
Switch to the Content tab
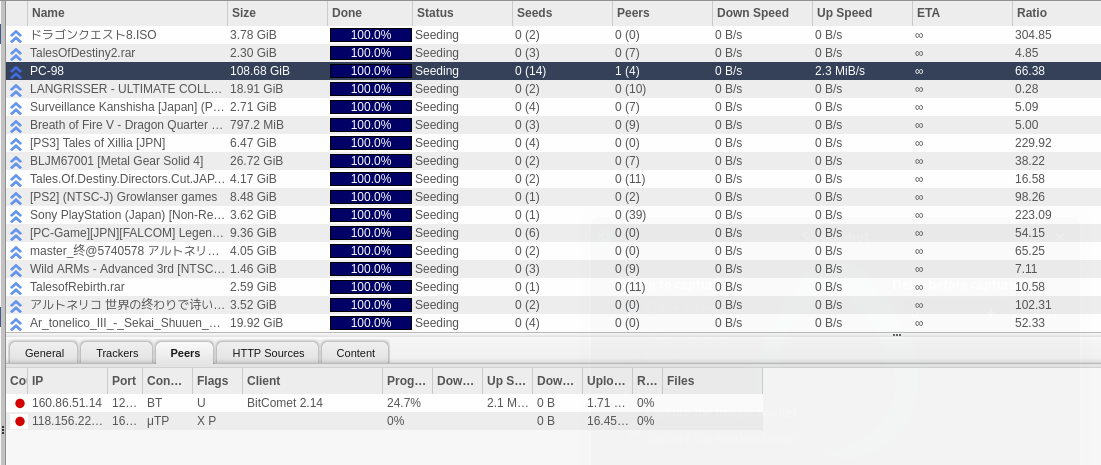click(355, 353)
